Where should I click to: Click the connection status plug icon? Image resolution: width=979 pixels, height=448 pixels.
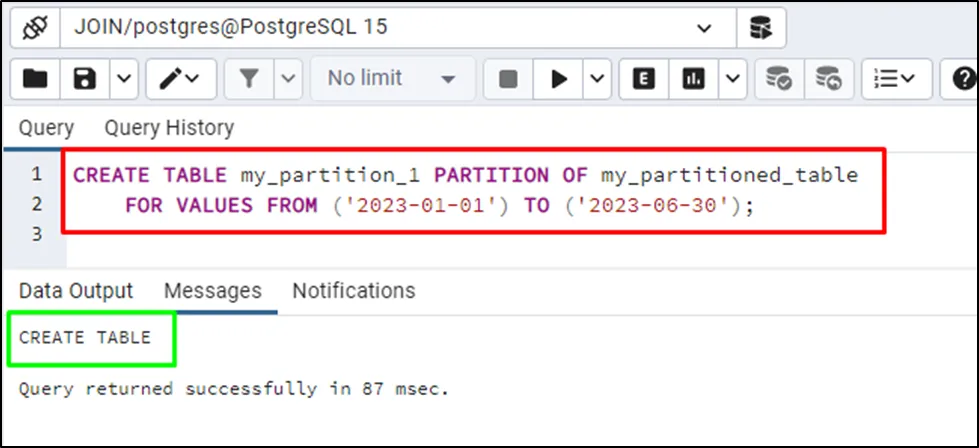pos(35,28)
